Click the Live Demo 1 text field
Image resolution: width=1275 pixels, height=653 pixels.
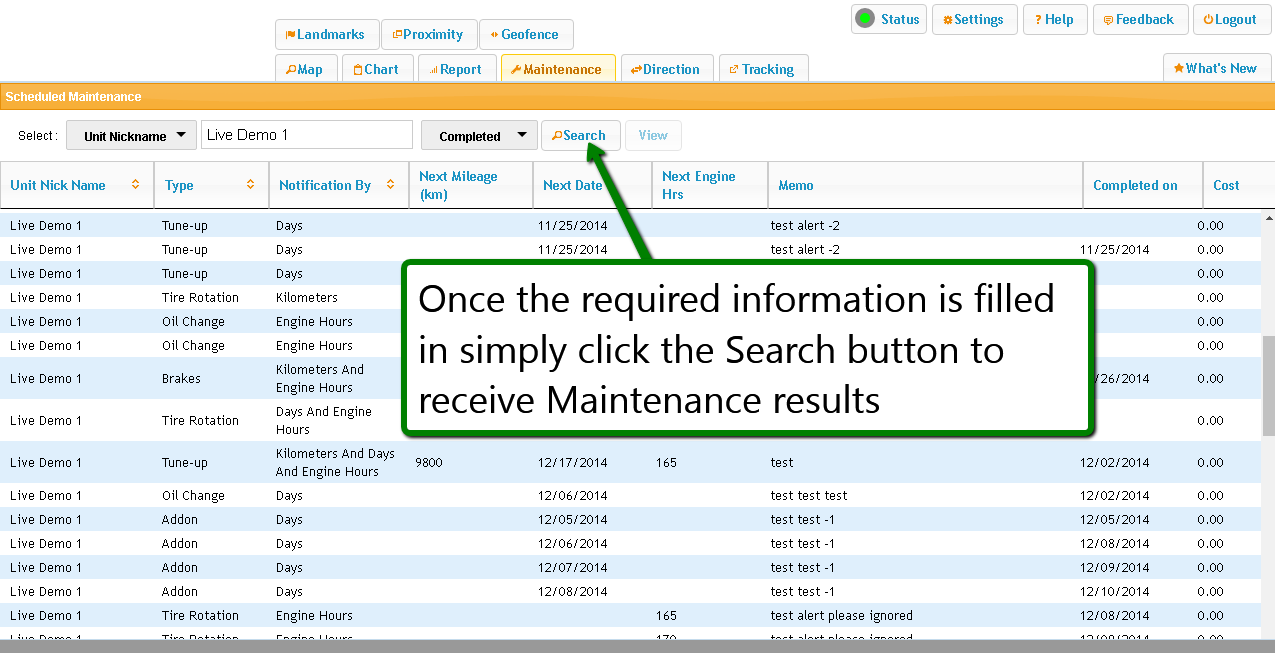click(x=306, y=135)
